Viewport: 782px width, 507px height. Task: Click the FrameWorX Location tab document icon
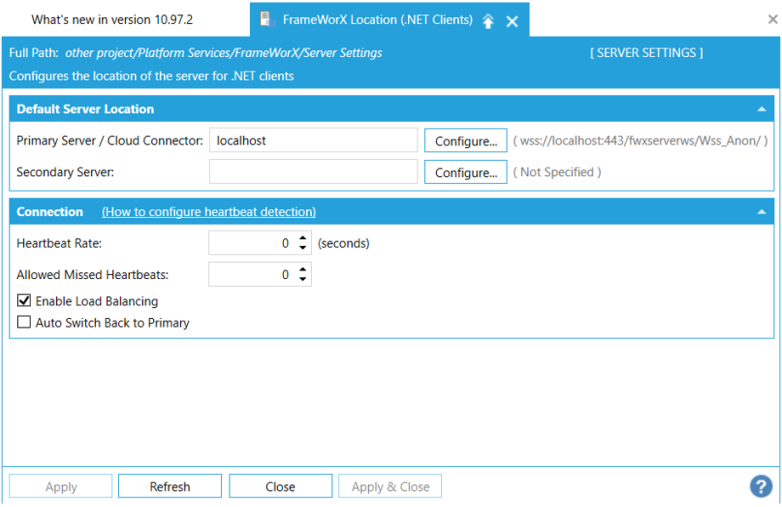click(x=267, y=20)
